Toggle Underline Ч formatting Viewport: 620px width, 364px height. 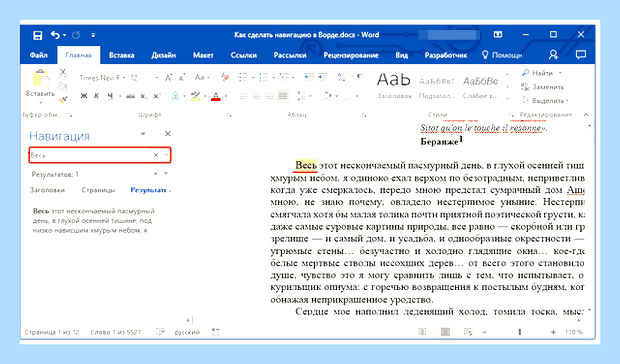(110, 96)
